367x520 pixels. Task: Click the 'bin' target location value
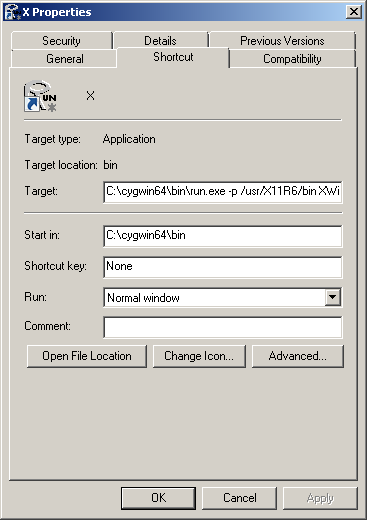(110, 165)
